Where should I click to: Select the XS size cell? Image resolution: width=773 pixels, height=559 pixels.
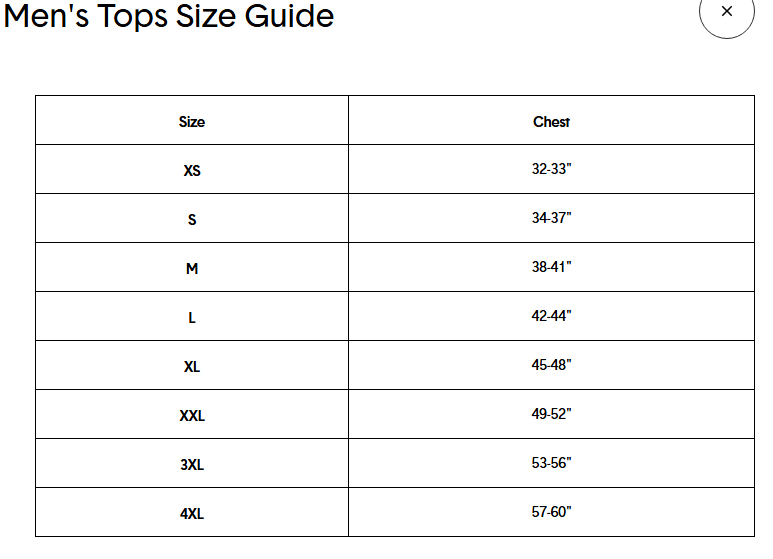(x=192, y=171)
